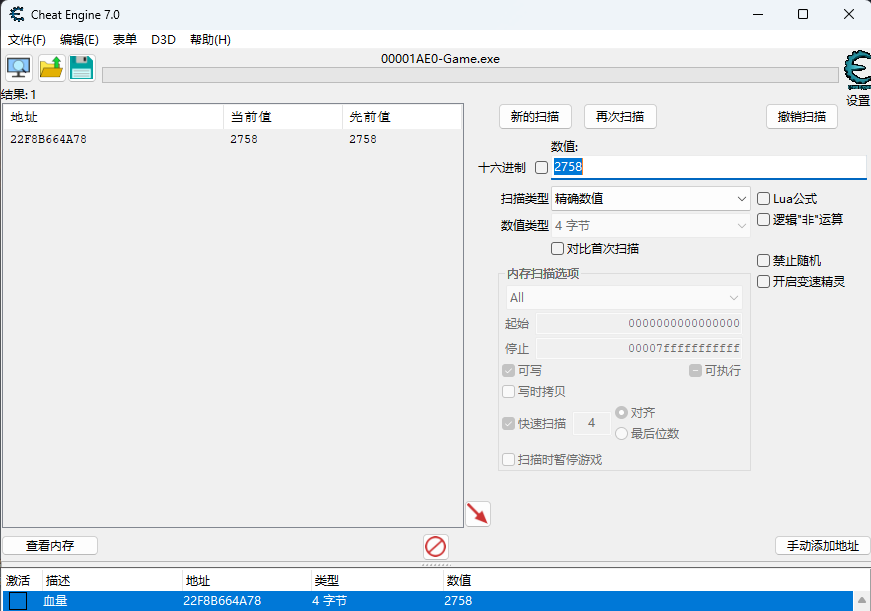
Task: Enable the Lua公式 checkbox
Action: pyautogui.click(x=763, y=198)
